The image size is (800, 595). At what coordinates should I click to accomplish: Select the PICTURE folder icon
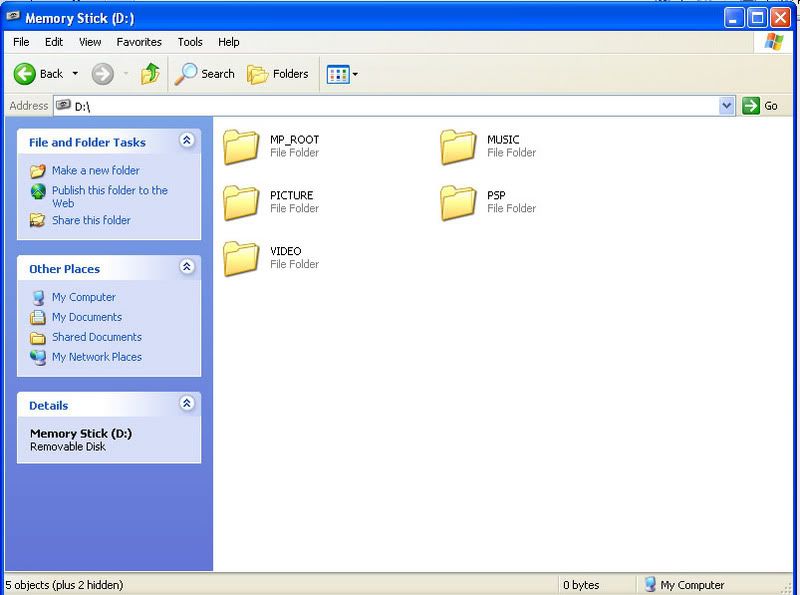pos(241,203)
